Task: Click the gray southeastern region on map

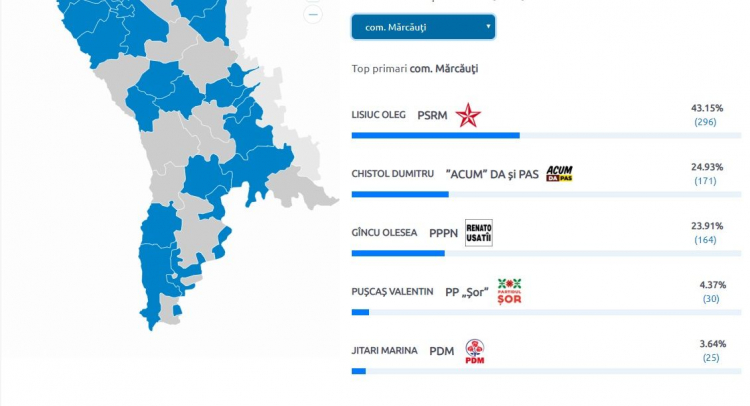Action: tap(299, 189)
